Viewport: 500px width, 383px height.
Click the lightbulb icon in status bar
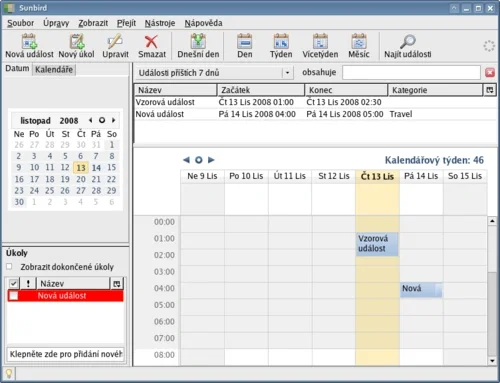[x=9, y=374]
